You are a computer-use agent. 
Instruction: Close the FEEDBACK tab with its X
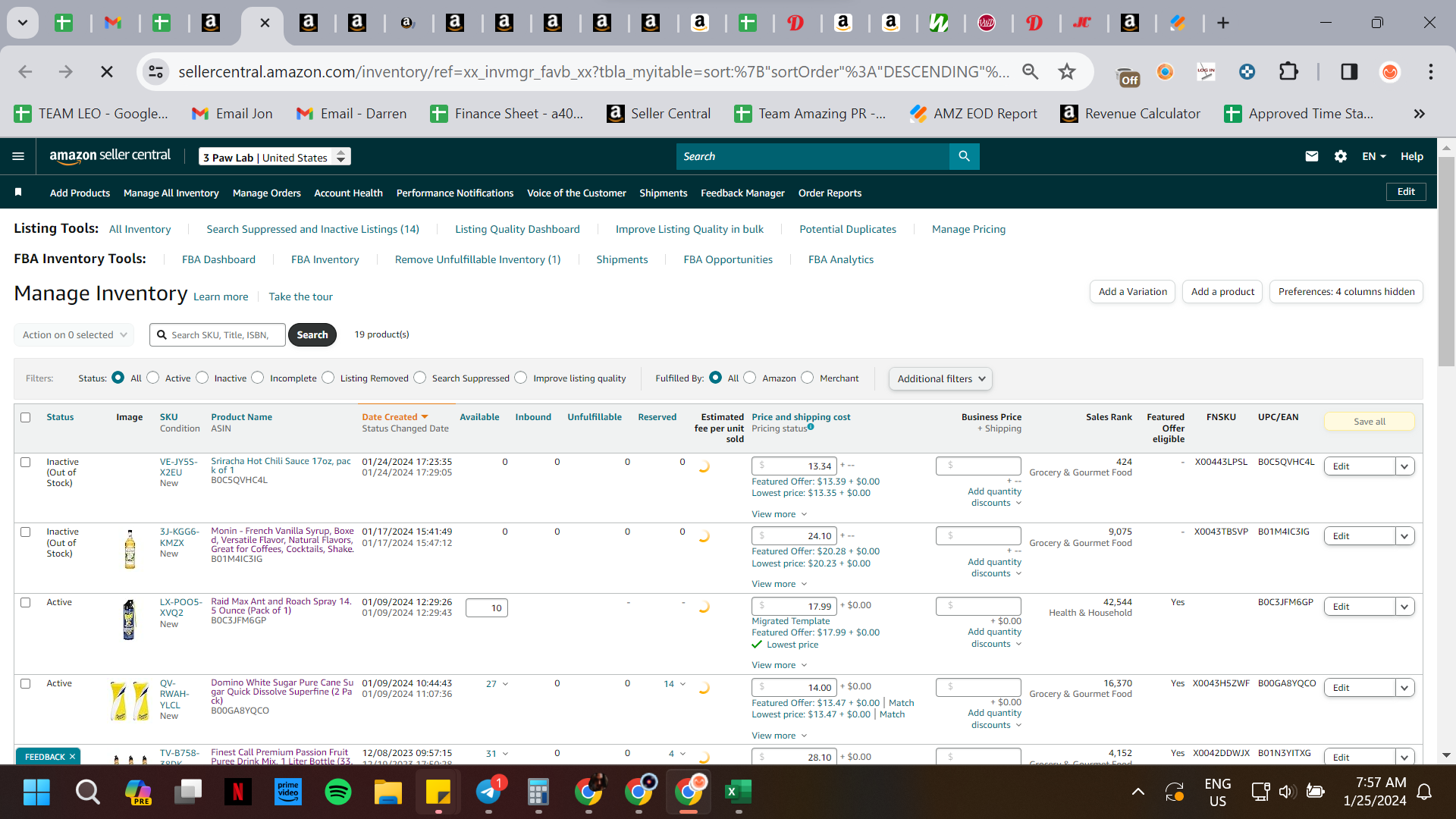point(73,757)
